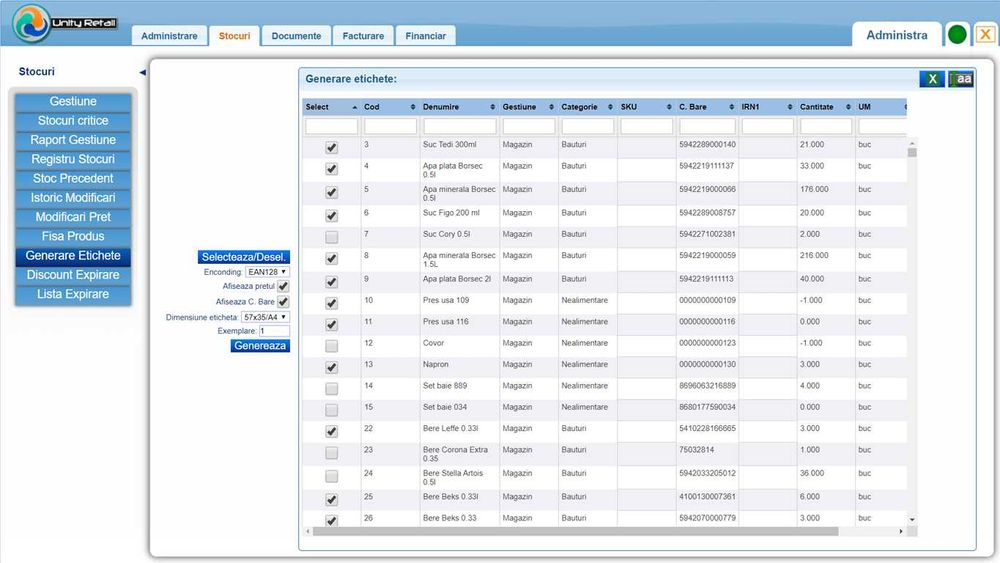Image resolution: width=1000 pixels, height=563 pixels.
Task: Click the Excel export icon
Action: pos(931,79)
